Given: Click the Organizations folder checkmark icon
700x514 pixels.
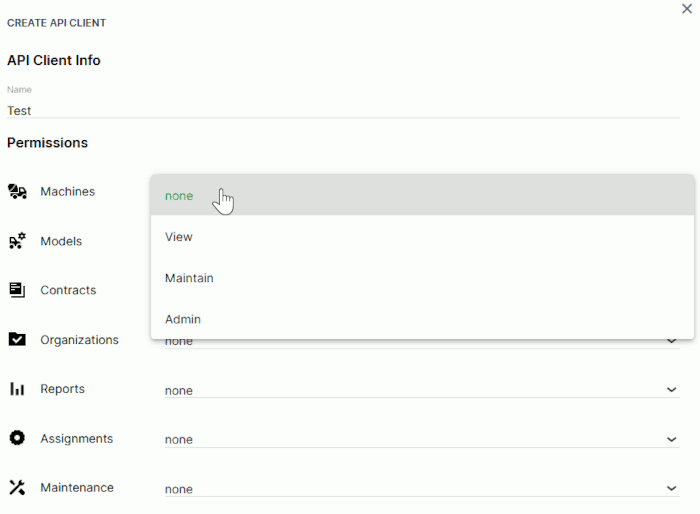Looking at the screenshot, I should [x=17, y=340].
